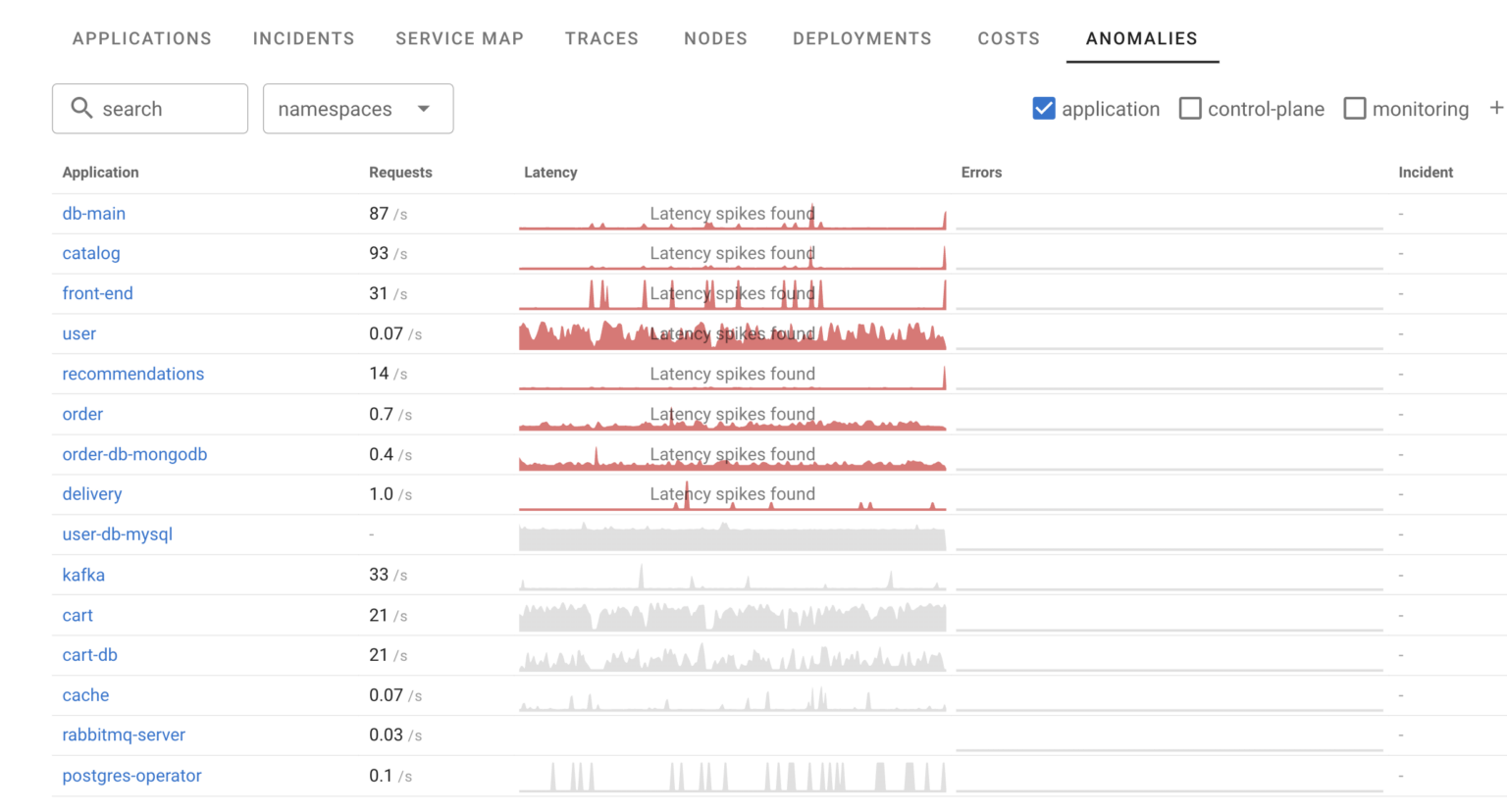
Task: Enable the control-plane namespace filter
Action: pos(1190,109)
